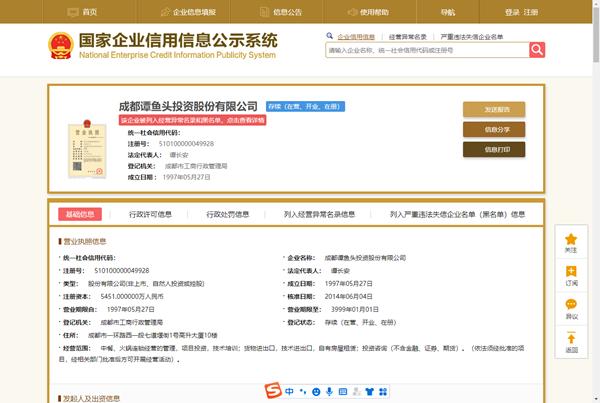Click the national emblem logo
600x403 pixels.
(60, 46)
